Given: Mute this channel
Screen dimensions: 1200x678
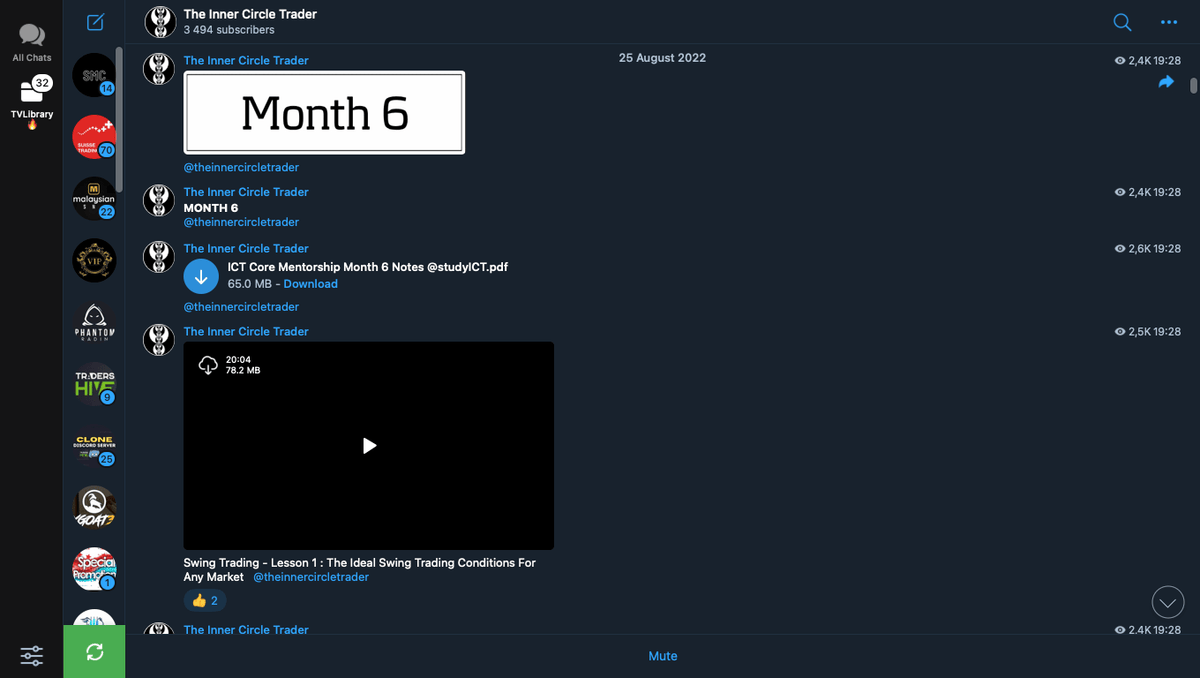Looking at the screenshot, I should click(x=663, y=656).
